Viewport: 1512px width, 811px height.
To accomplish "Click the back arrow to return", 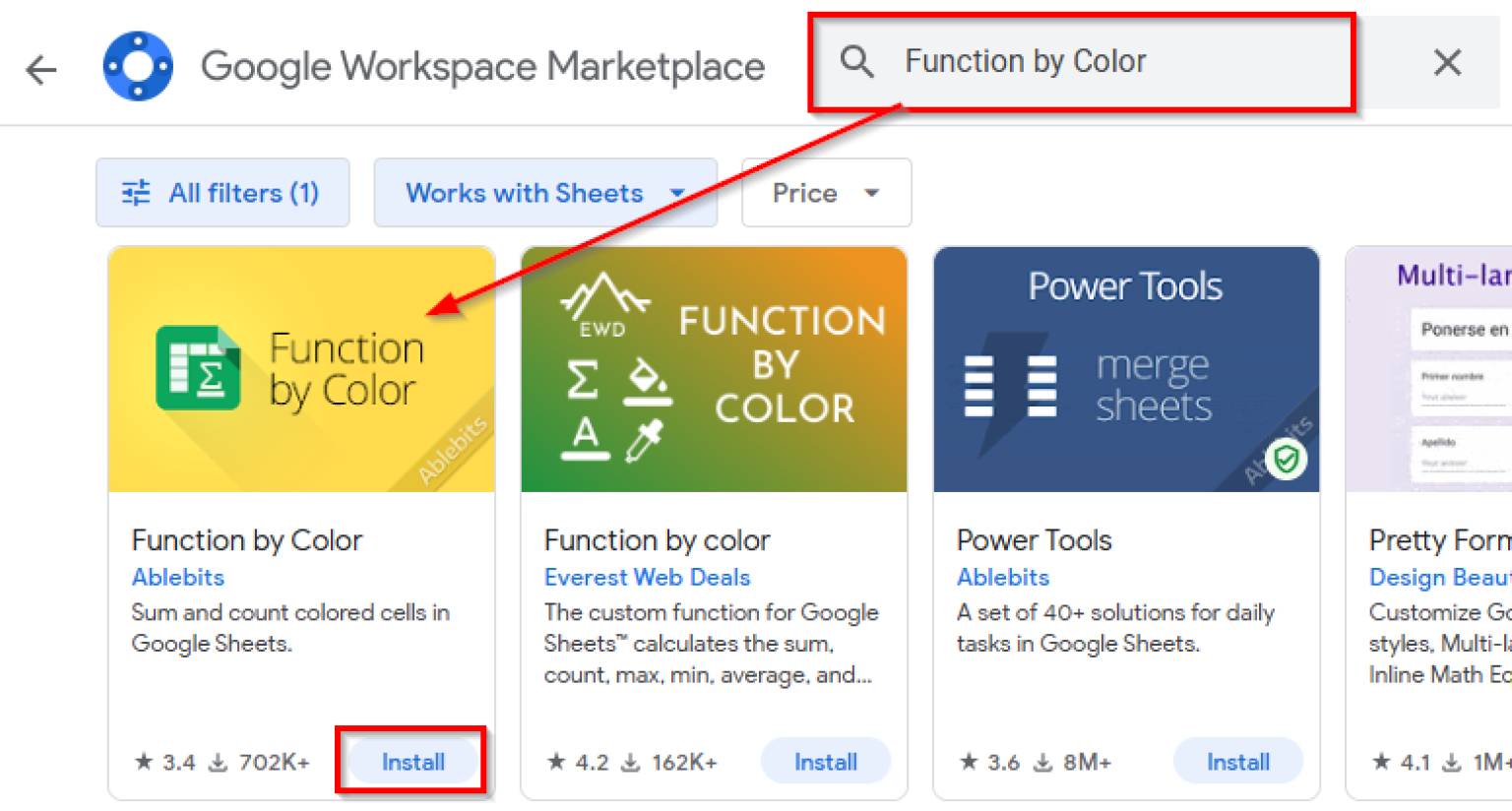I will (x=40, y=68).
